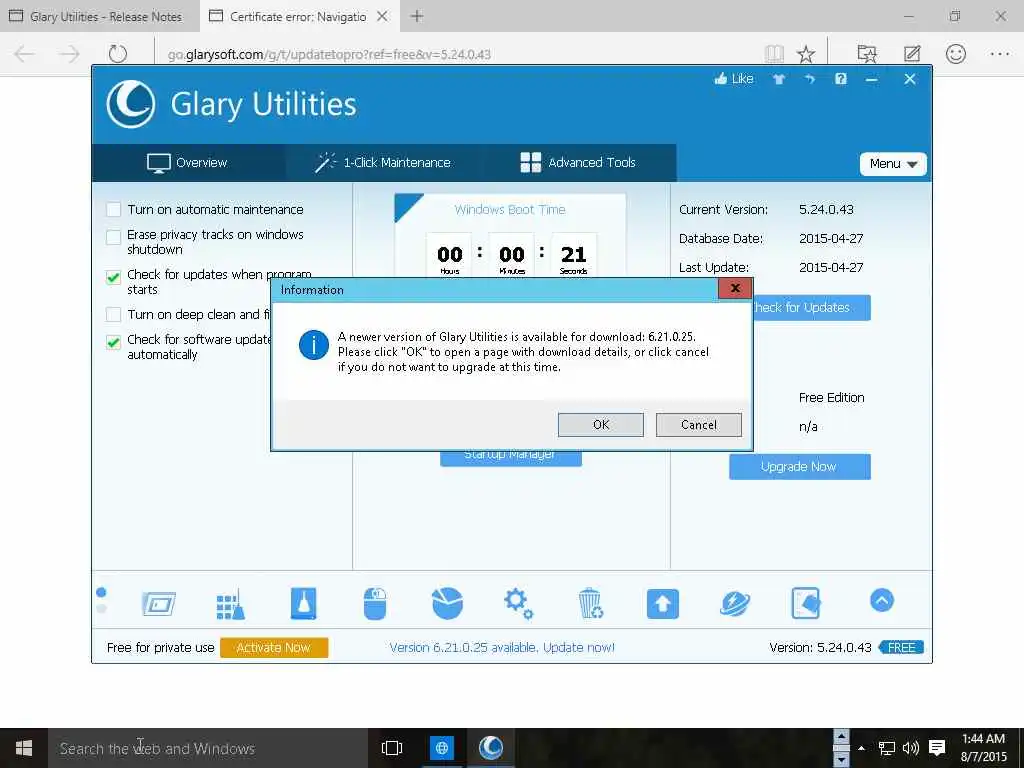Viewport: 1024px width, 768px height.
Task: Click the FREE edition badge
Action: [x=901, y=647]
